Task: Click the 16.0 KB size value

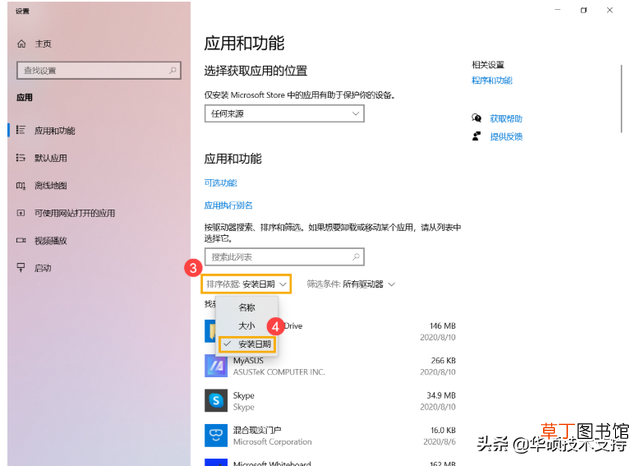Action: [x=443, y=430]
